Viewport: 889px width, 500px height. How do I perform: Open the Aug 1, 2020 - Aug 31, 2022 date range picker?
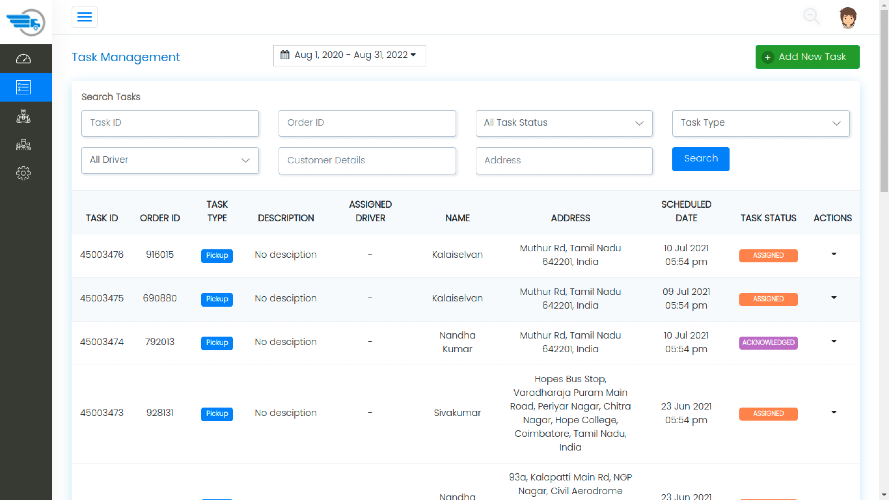click(349, 56)
